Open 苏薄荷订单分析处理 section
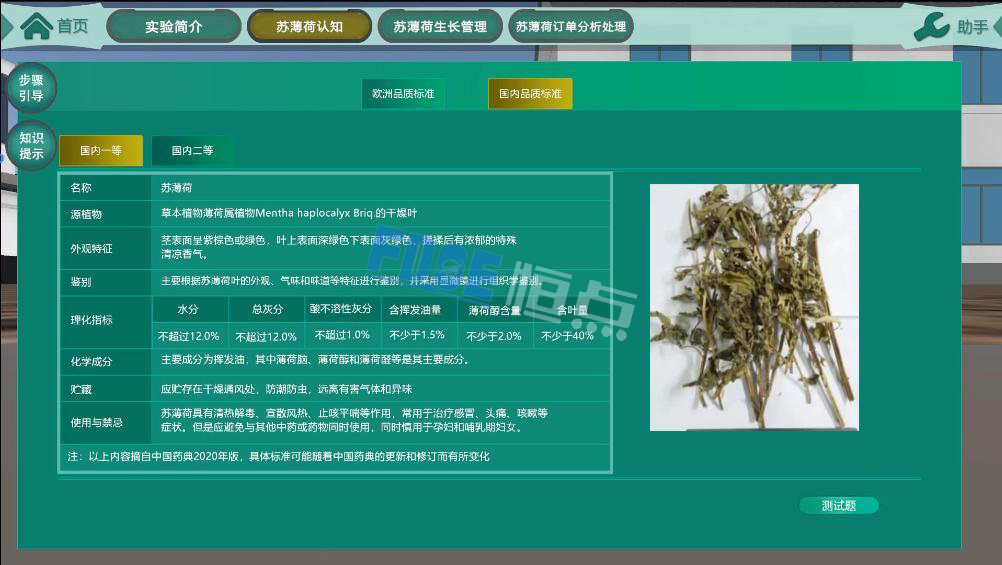 [x=570, y=27]
